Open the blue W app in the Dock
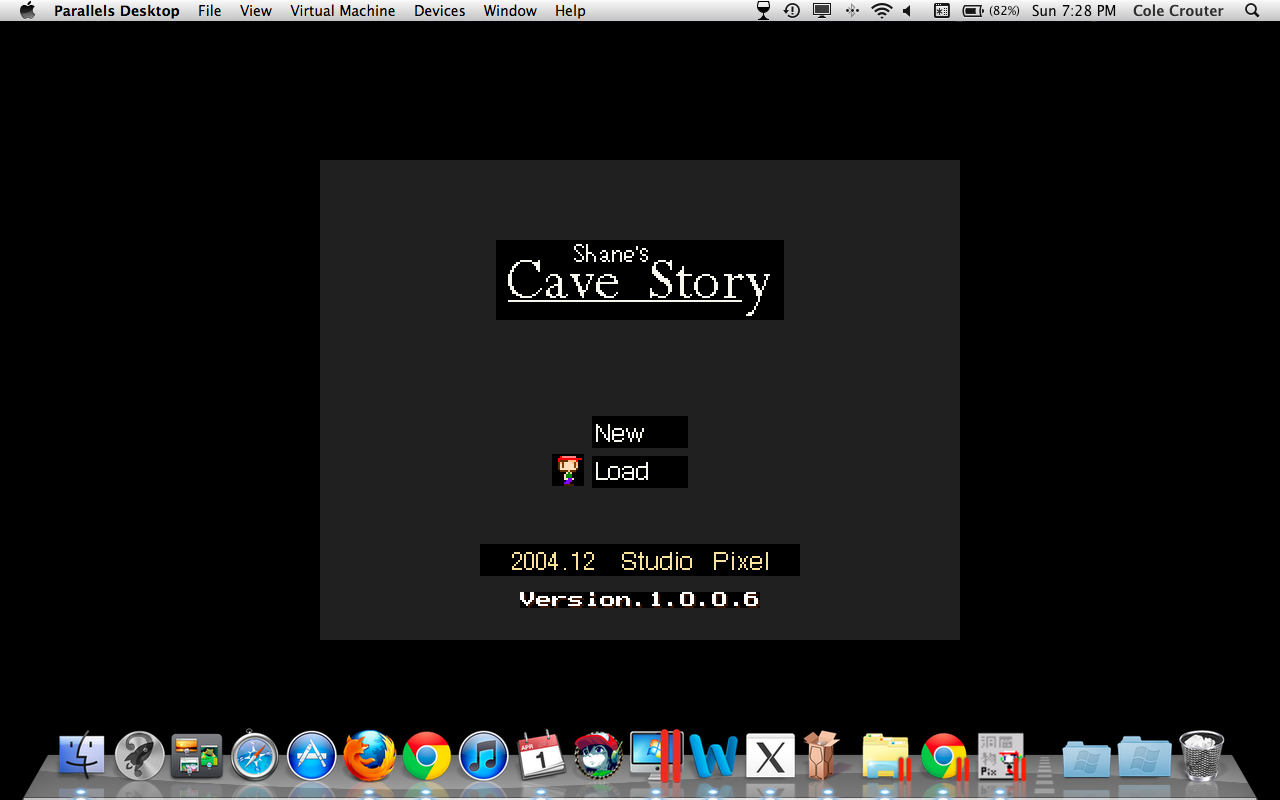The height and width of the screenshot is (800, 1280). pyautogui.click(x=714, y=756)
